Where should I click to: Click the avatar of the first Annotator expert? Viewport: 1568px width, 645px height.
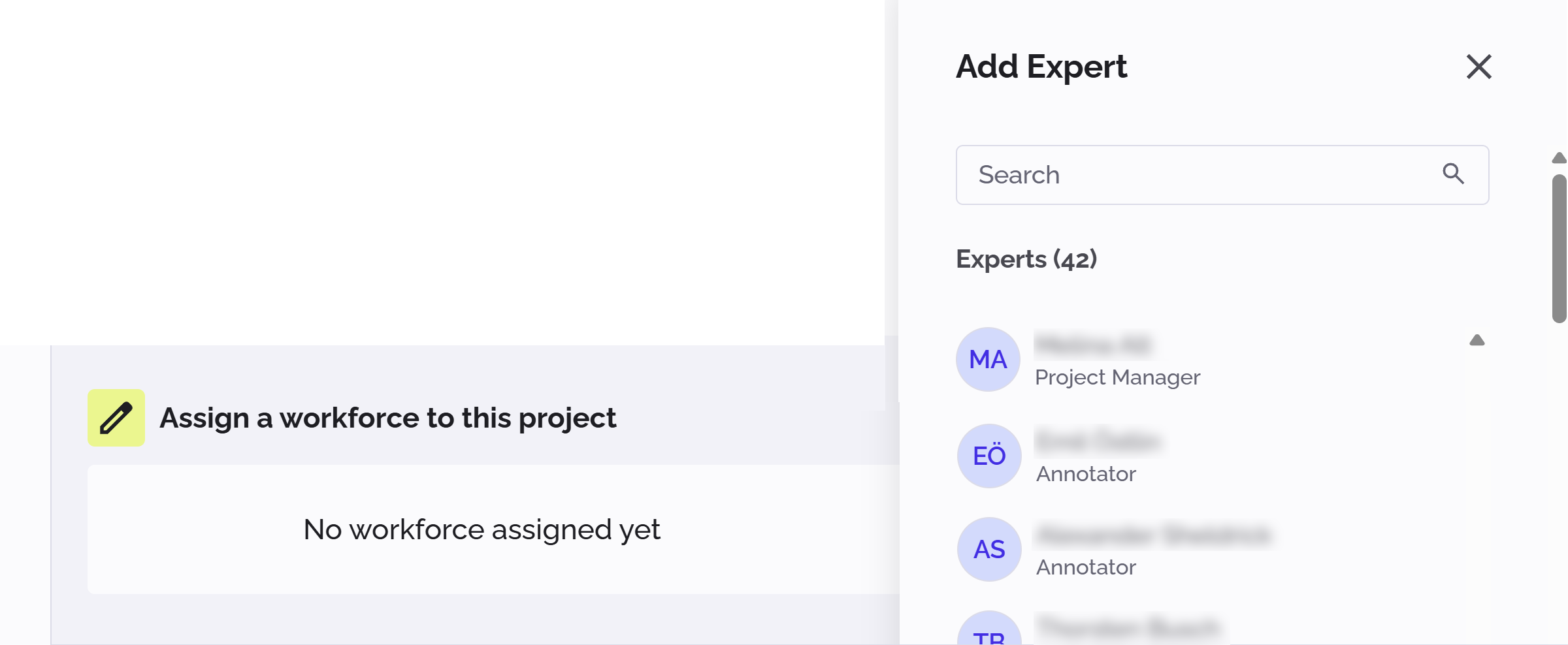pyautogui.click(x=988, y=456)
